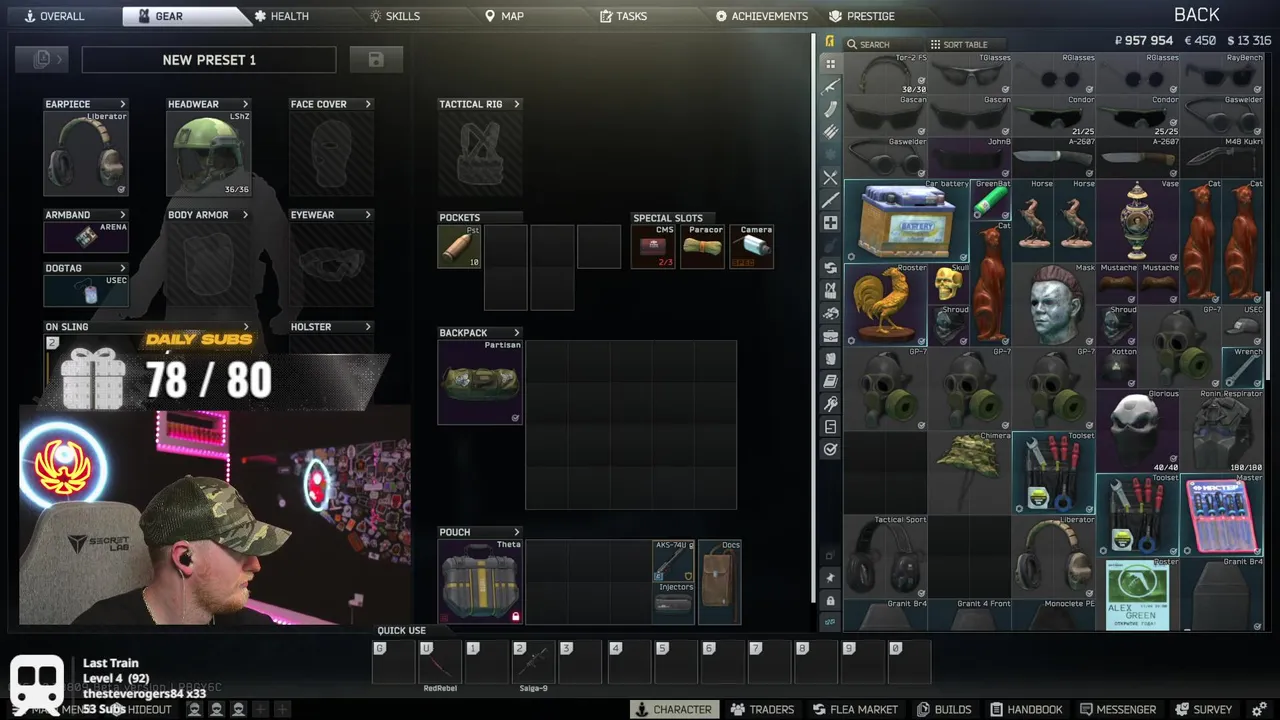Open the Achievements tab
This screenshot has height=720, width=1280.
(x=762, y=16)
